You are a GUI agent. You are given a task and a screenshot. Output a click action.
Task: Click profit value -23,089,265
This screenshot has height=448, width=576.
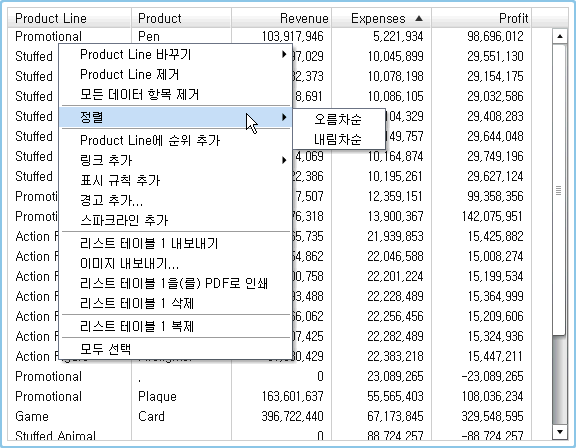pyautogui.click(x=493, y=376)
